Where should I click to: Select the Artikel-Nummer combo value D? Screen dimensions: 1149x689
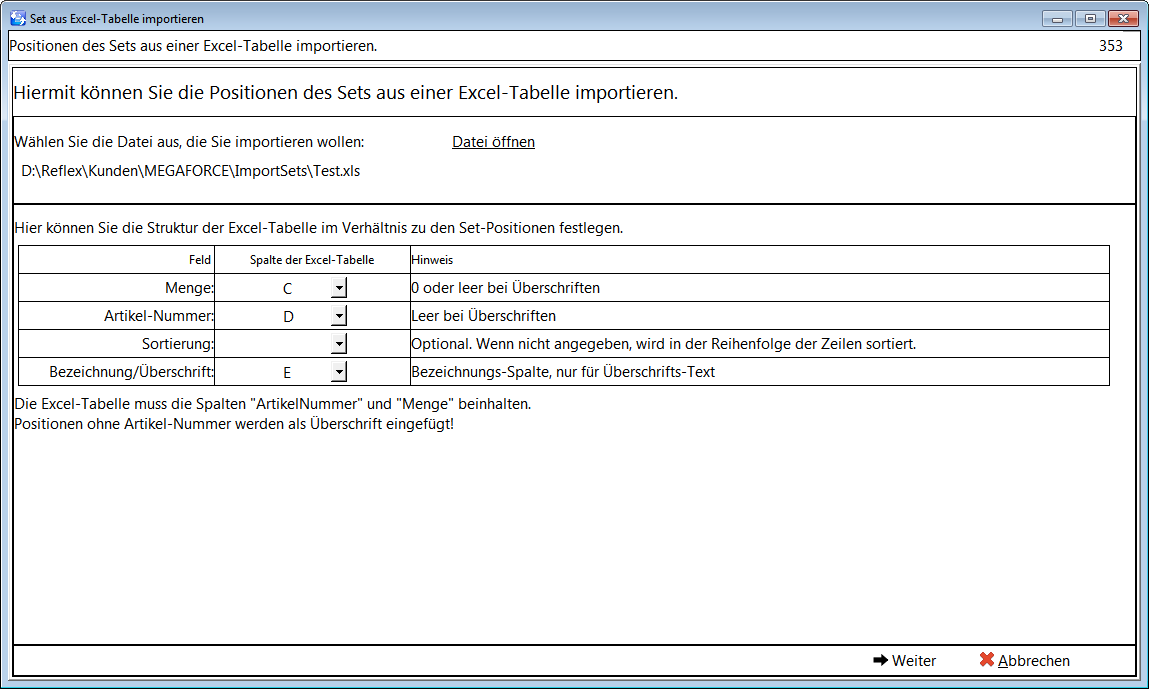coord(287,316)
